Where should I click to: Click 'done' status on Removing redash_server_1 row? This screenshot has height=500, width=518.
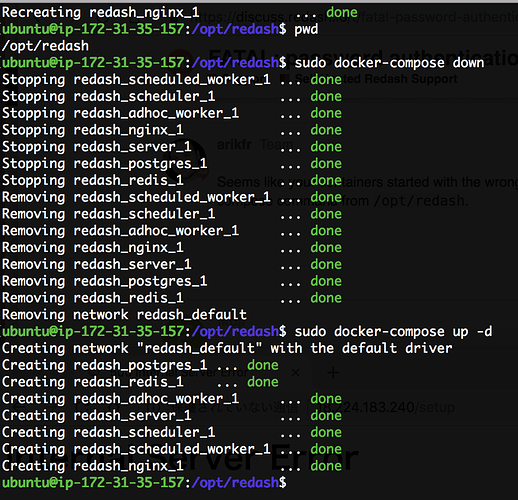point(326,264)
